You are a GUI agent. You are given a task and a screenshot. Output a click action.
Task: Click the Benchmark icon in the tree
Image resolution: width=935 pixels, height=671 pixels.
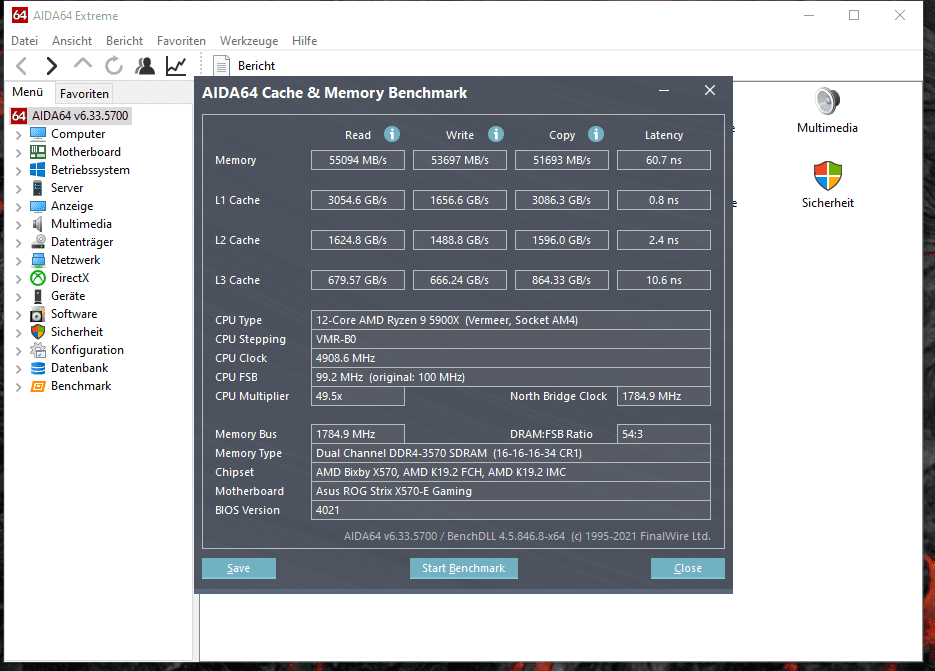pos(38,386)
